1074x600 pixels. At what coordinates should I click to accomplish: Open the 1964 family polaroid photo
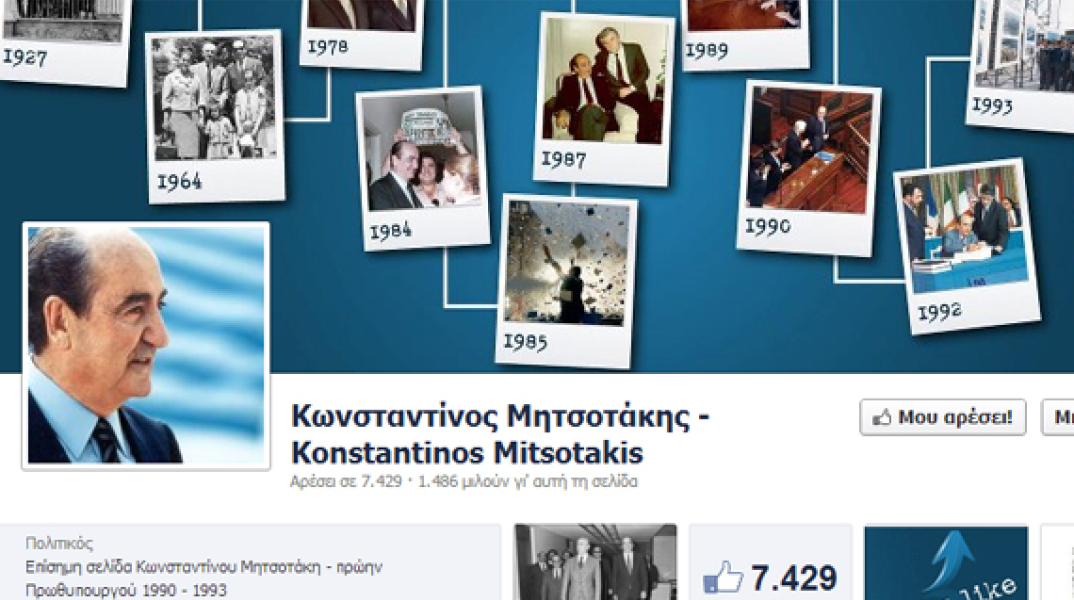click(215, 116)
